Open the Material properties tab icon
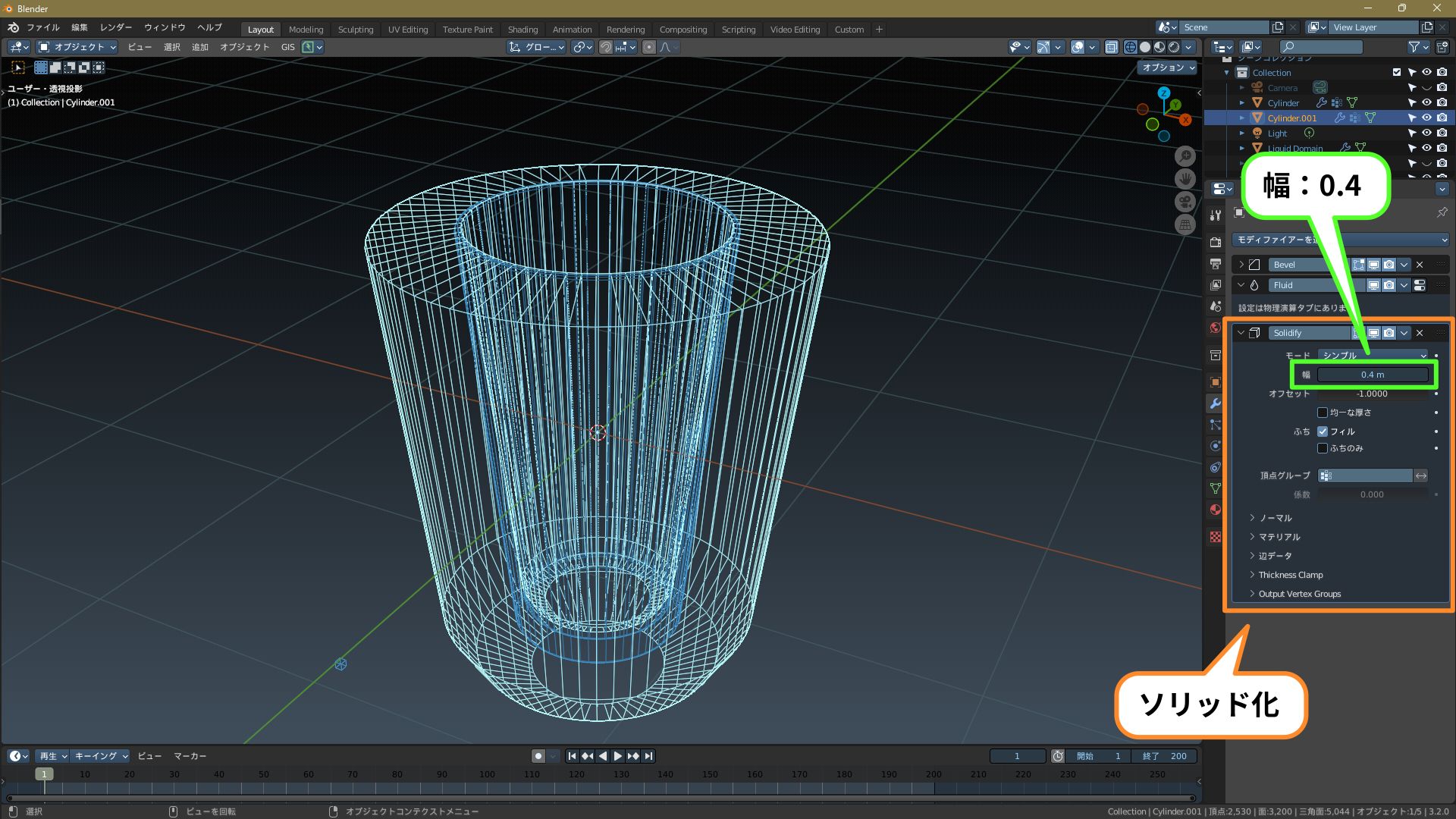Viewport: 1456px width, 819px height. [1216, 510]
